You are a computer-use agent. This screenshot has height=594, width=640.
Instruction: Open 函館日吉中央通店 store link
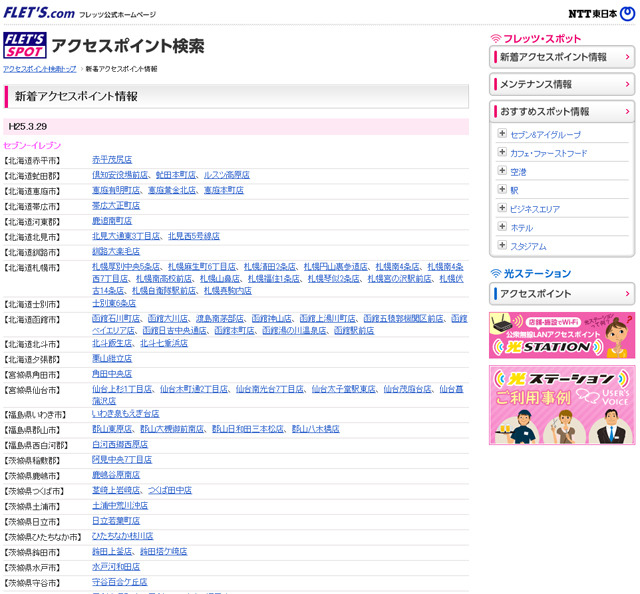pyautogui.click(x=174, y=330)
